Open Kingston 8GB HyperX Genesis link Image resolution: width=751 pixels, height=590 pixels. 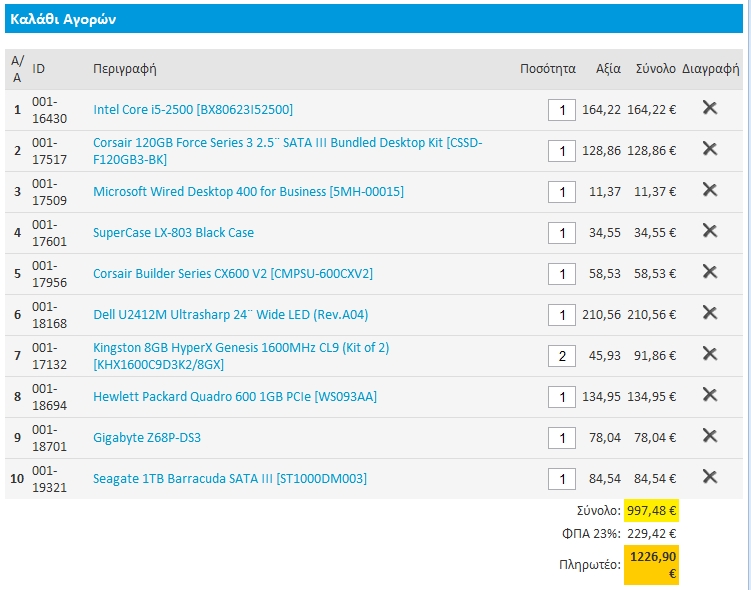241,356
